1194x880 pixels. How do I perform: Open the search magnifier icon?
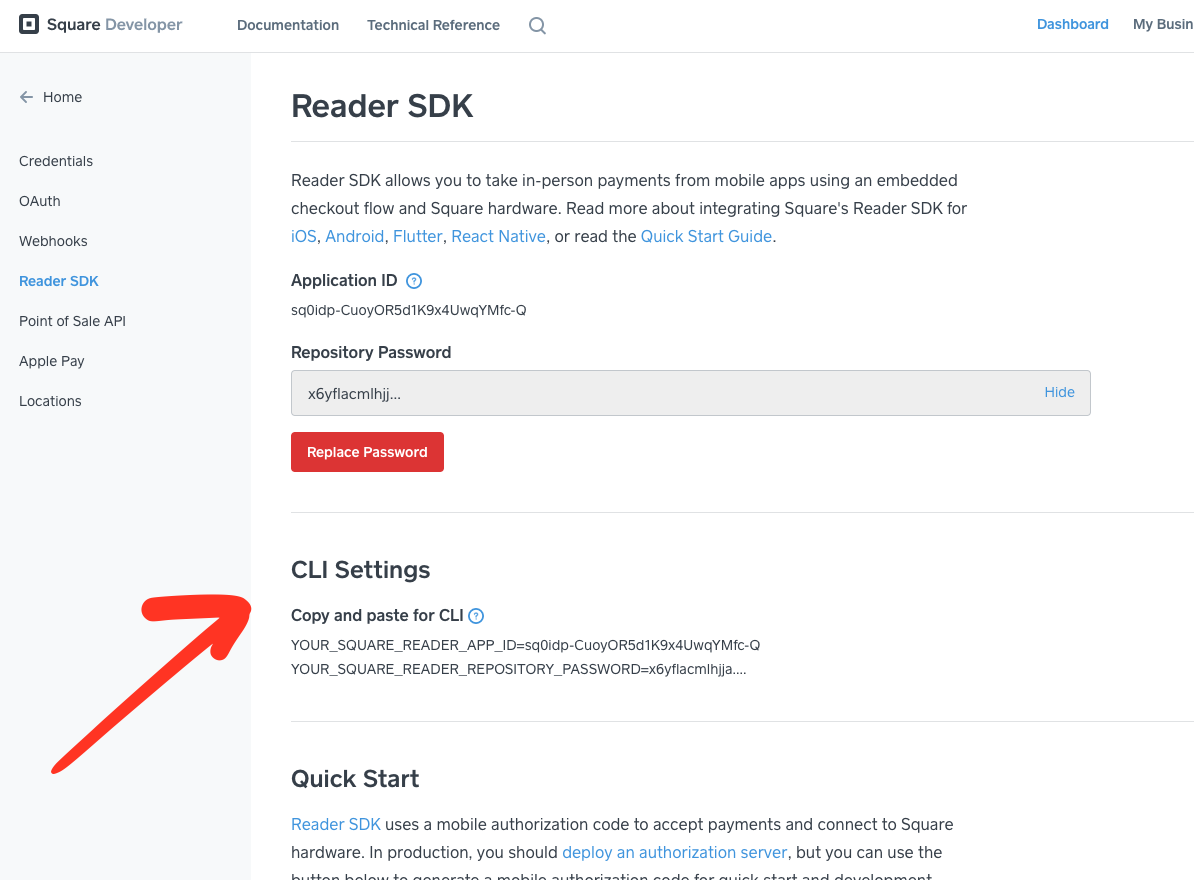(538, 25)
